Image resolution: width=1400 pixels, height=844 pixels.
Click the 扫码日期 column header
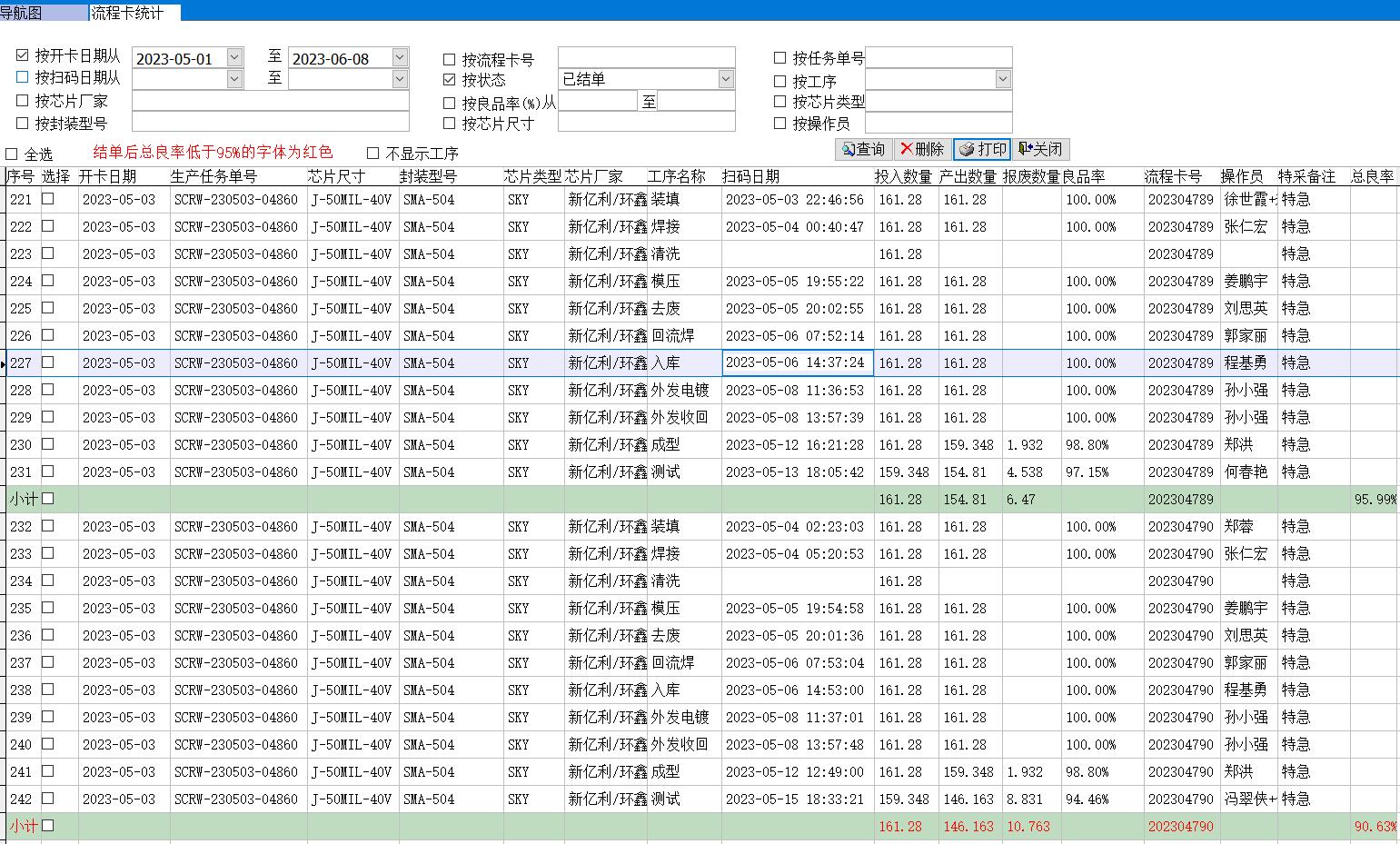click(750, 176)
